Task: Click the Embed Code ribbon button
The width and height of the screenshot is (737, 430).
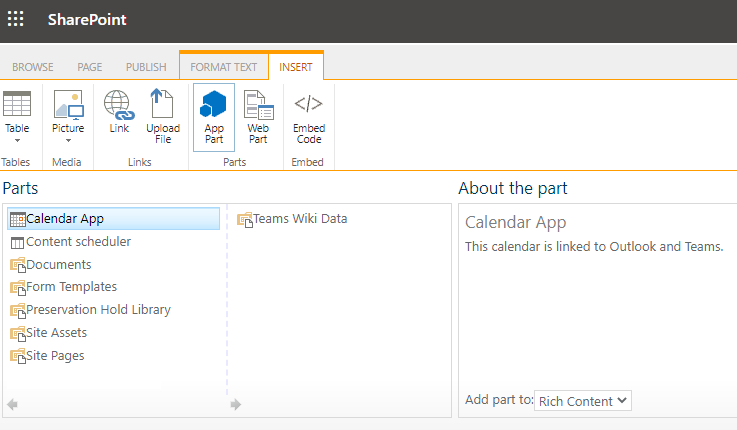Action: pos(309,118)
